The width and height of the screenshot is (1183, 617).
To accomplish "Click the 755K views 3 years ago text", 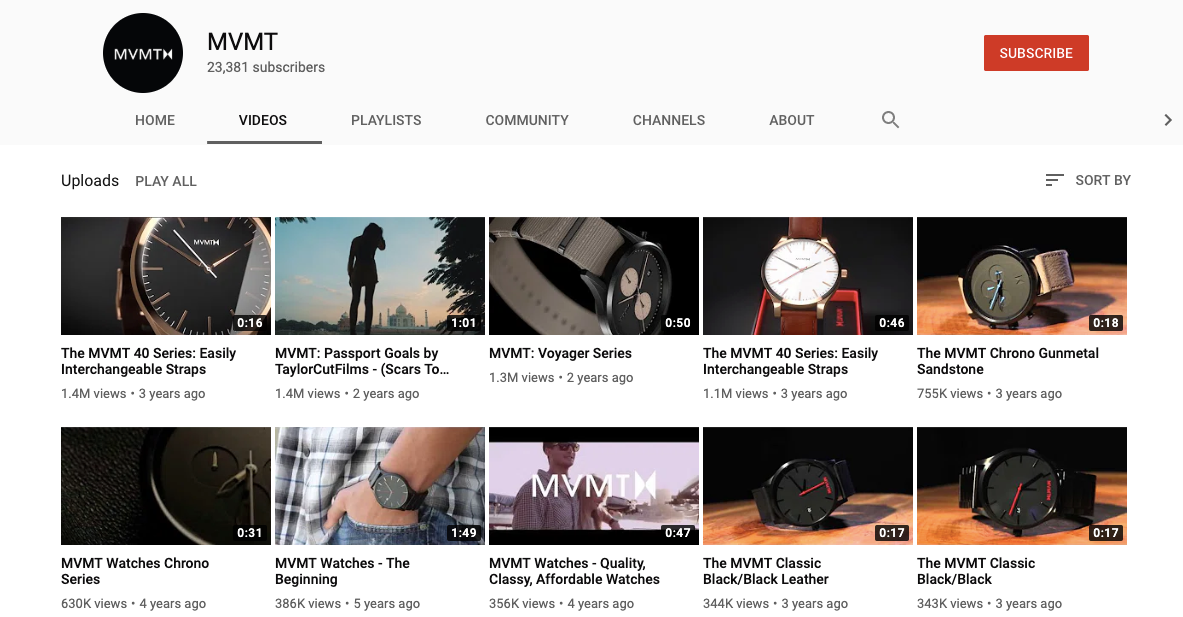I will (x=990, y=394).
